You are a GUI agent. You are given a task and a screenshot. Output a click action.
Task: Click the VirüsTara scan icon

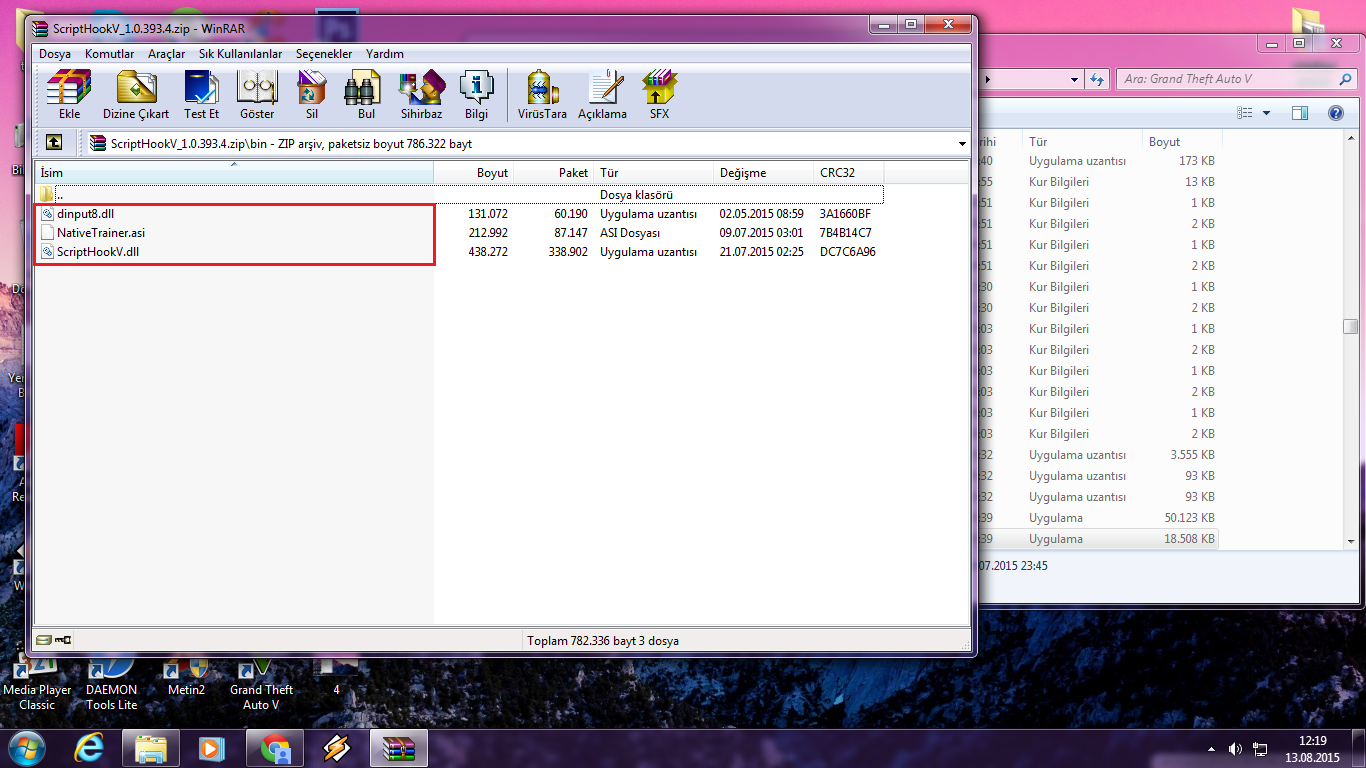pyautogui.click(x=542, y=95)
